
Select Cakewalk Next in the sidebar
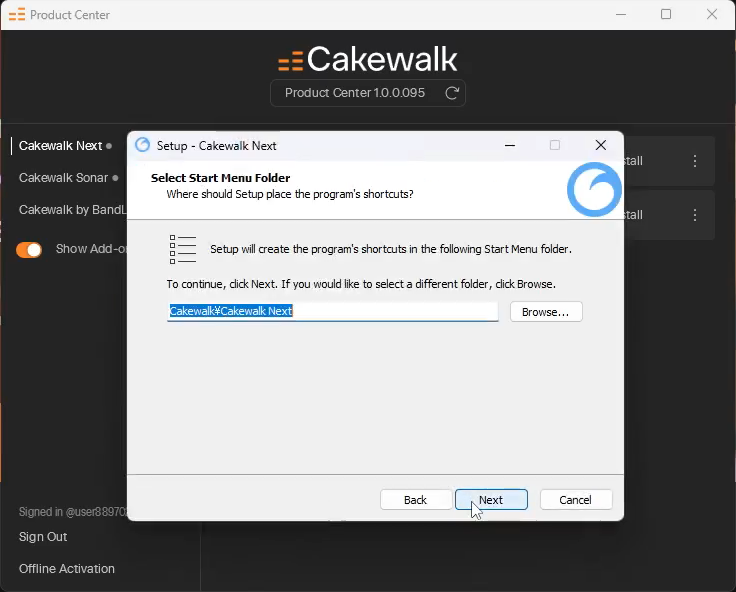coord(61,146)
